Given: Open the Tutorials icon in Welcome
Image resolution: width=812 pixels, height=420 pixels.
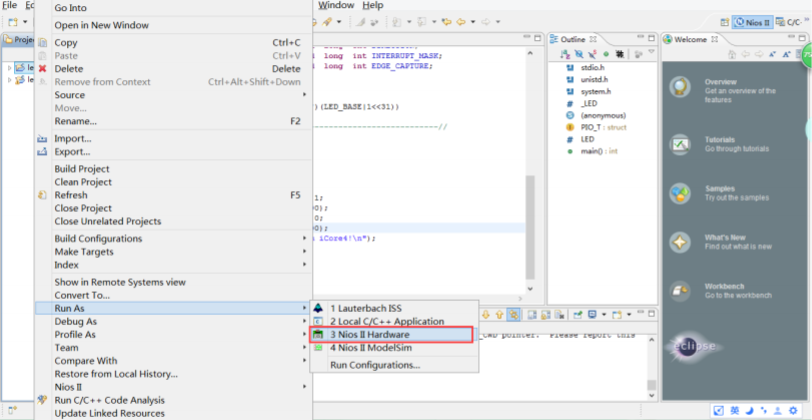Looking at the screenshot, I should [x=680, y=144].
